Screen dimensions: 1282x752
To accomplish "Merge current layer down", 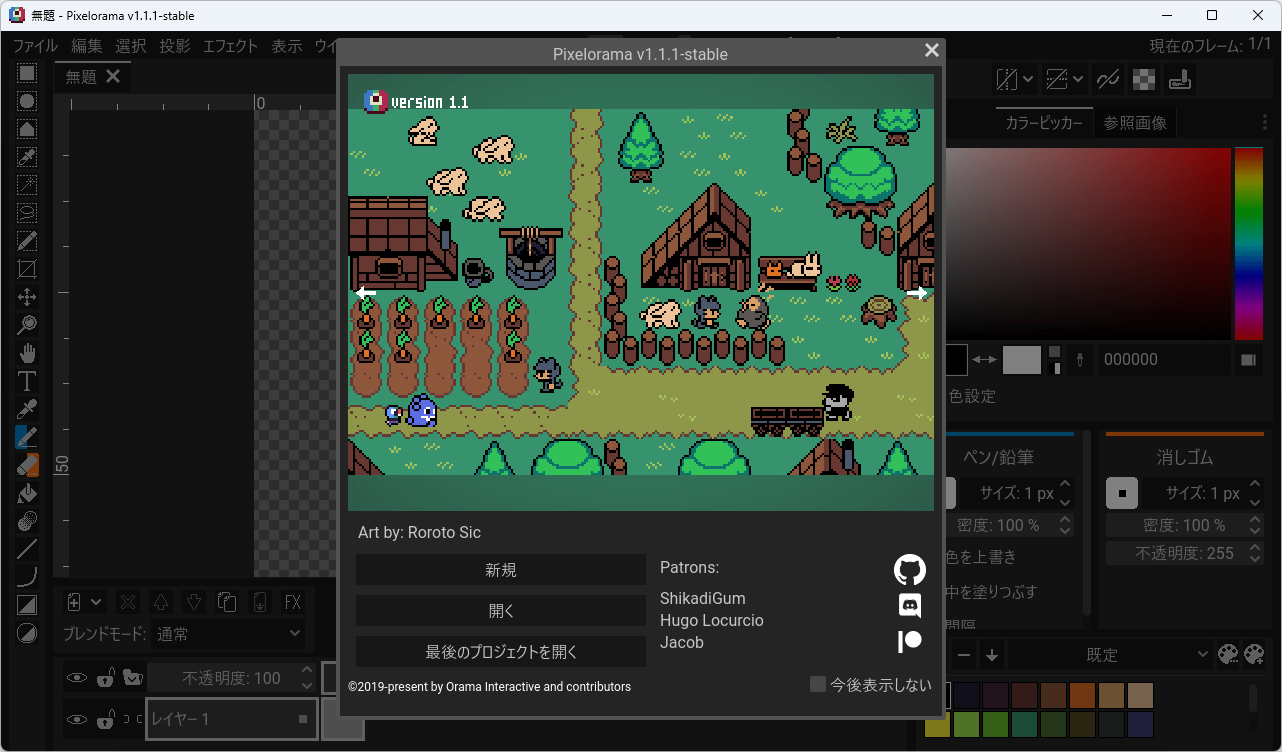I will [260, 602].
